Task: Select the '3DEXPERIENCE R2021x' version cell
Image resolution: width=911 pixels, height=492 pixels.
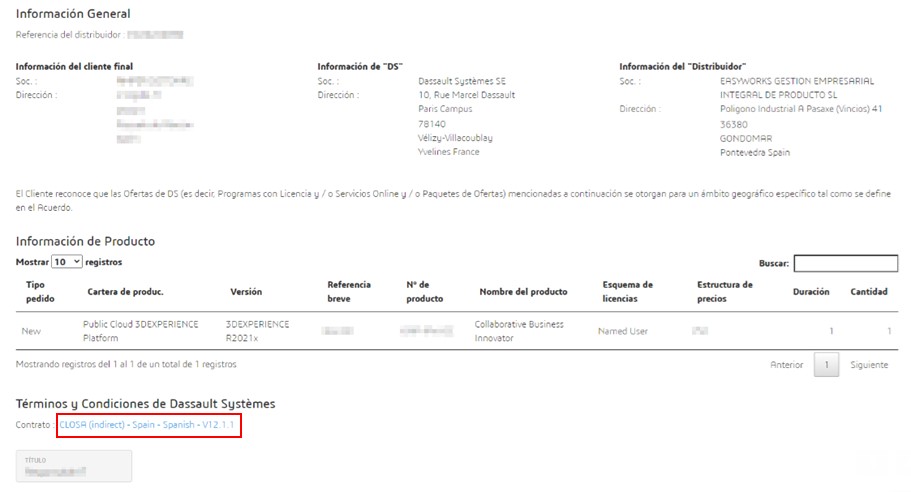Action: click(257, 331)
